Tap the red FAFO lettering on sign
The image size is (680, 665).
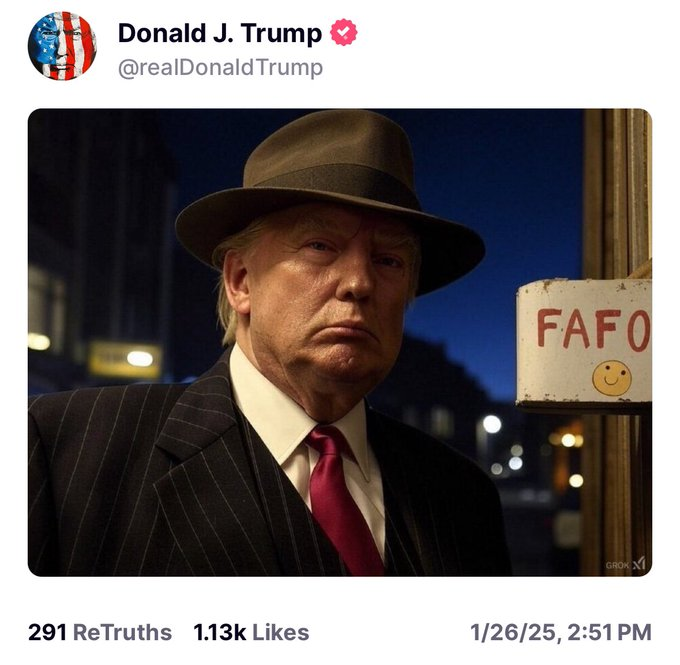point(594,329)
